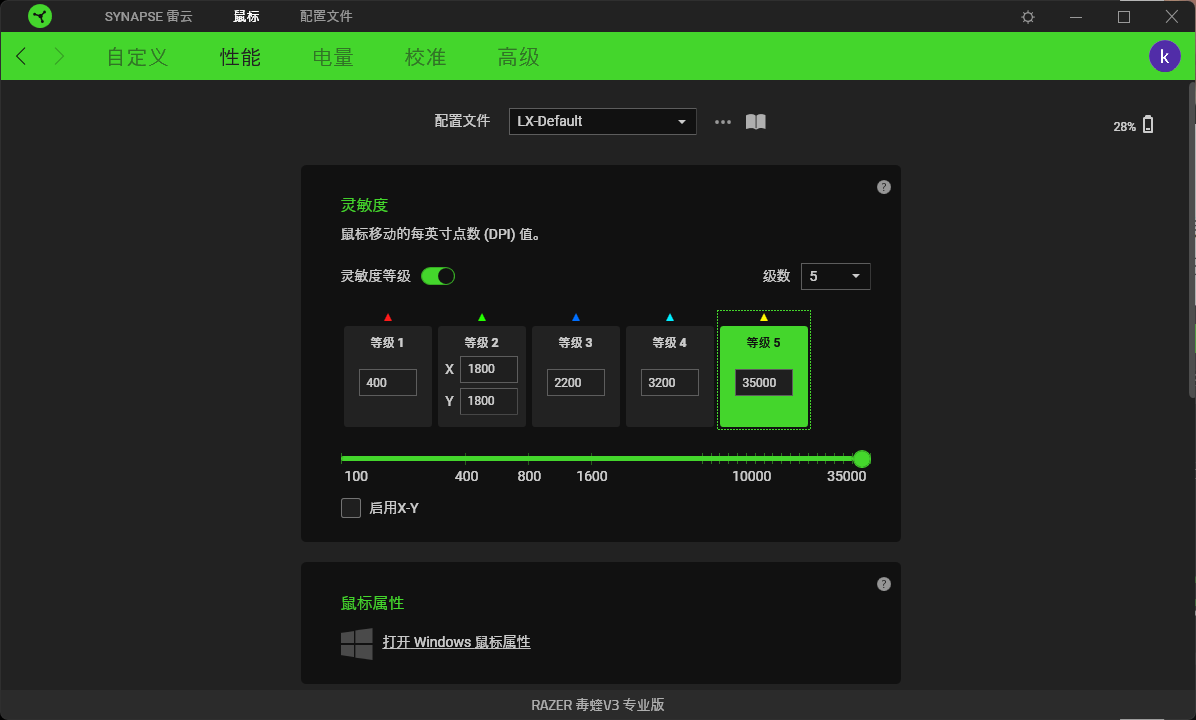This screenshot has height=720, width=1196.
Task: Click the blue indicator above 等级 3
Action: [x=576, y=317]
